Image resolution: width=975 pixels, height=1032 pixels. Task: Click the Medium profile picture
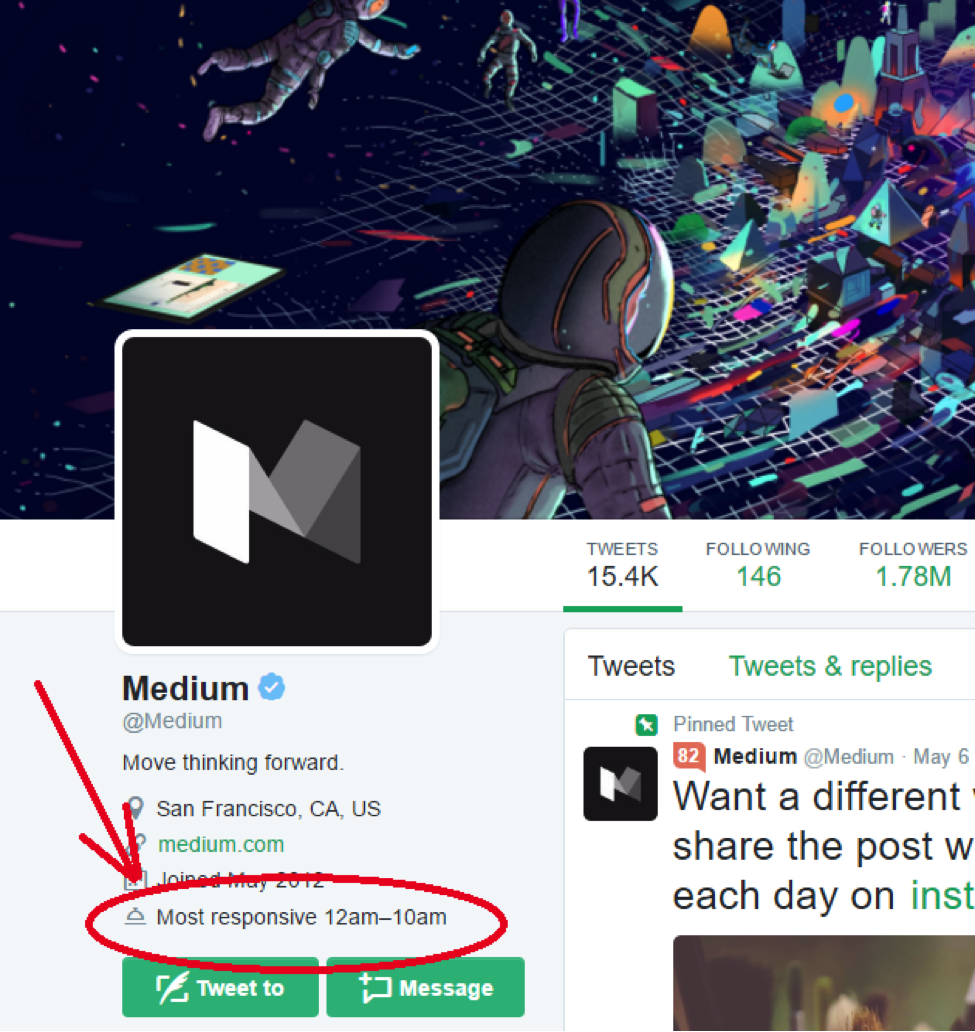click(x=277, y=490)
